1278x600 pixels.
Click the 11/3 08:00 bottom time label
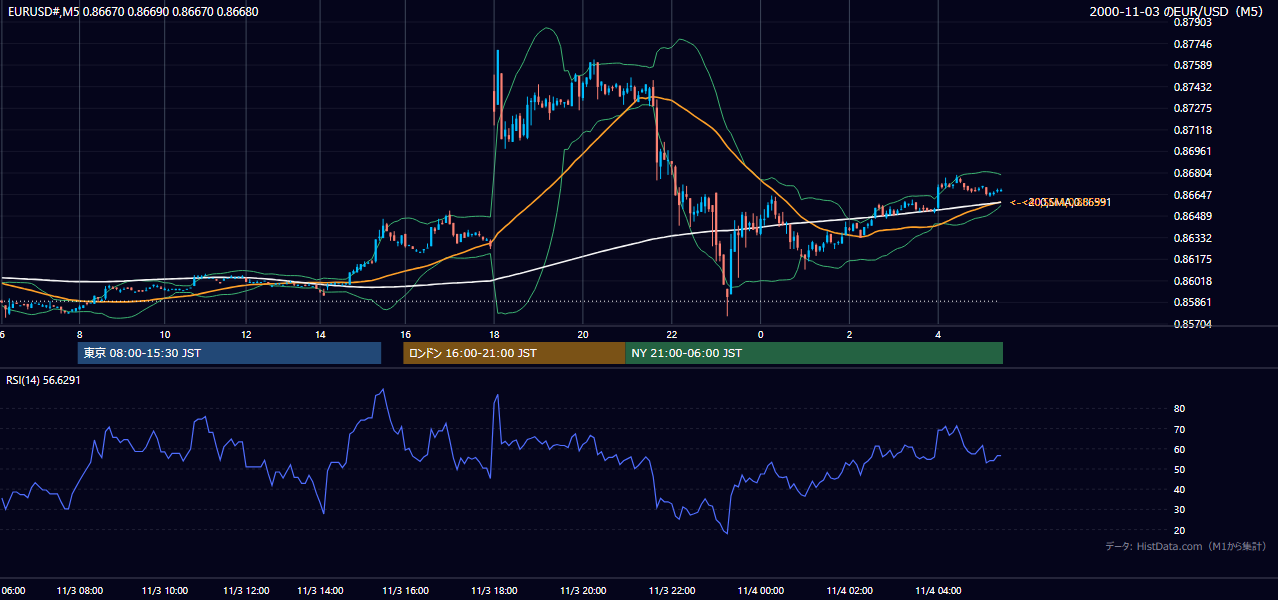coord(80,590)
